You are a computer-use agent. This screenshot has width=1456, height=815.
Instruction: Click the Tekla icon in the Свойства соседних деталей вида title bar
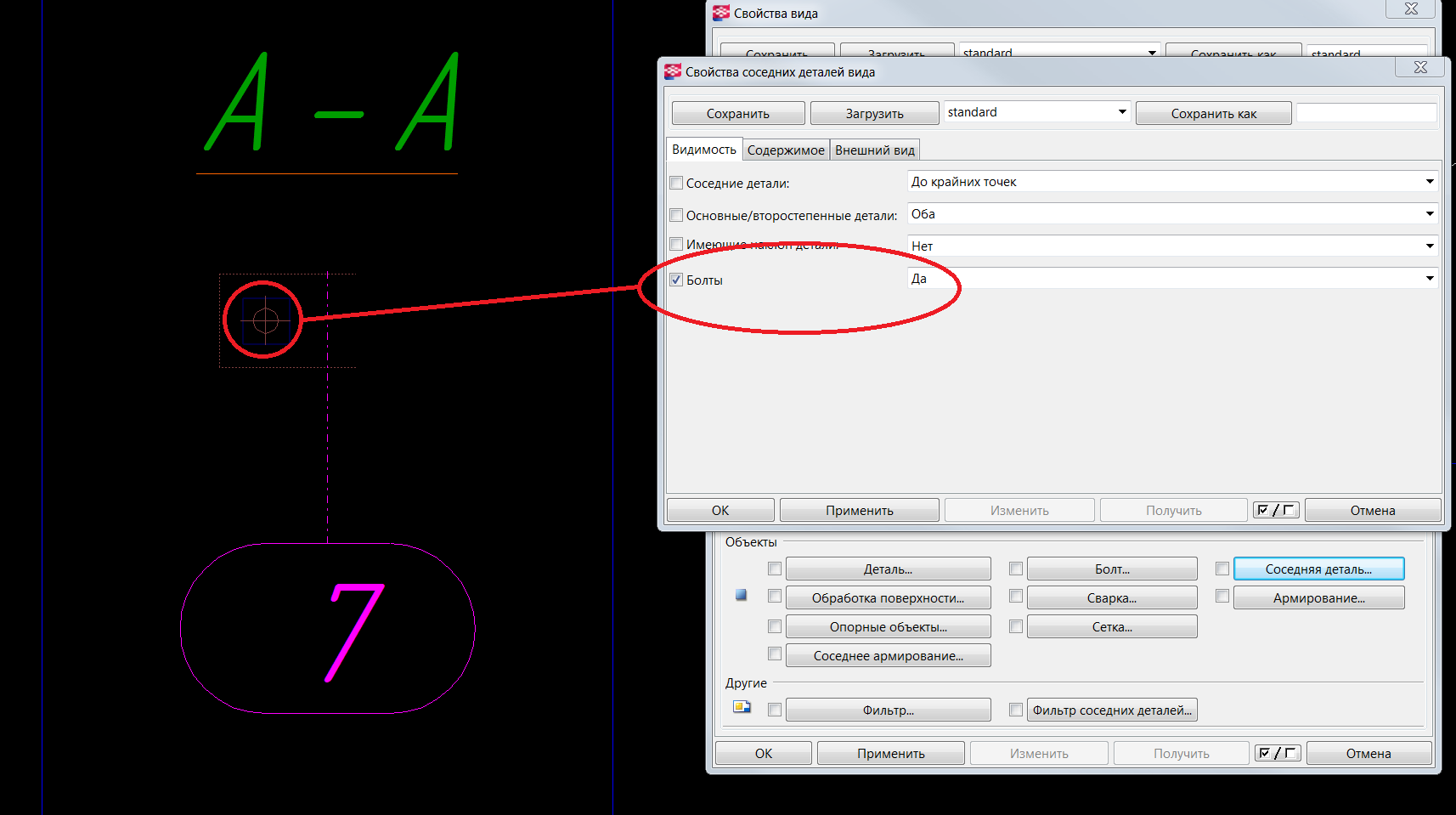pyautogui.click(x=673, y=72)
